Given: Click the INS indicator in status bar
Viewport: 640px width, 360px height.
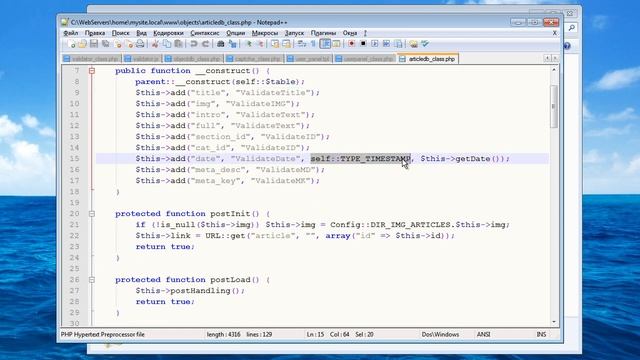Looking at the screenshot, I should coord(541,334).
